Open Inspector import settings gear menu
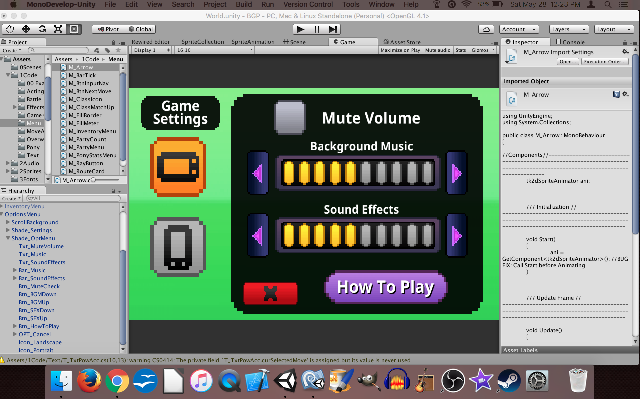The height and width of the screenshot is (399, 640). point(625,52)
